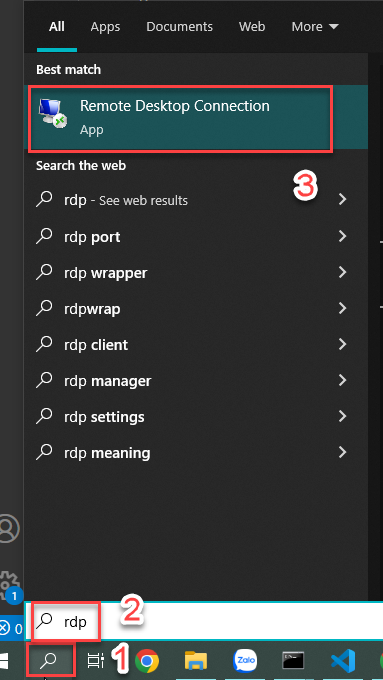Click the magnifier icon beside 'rdp meaning'
The image size is (383, 680).
(45, 452)
